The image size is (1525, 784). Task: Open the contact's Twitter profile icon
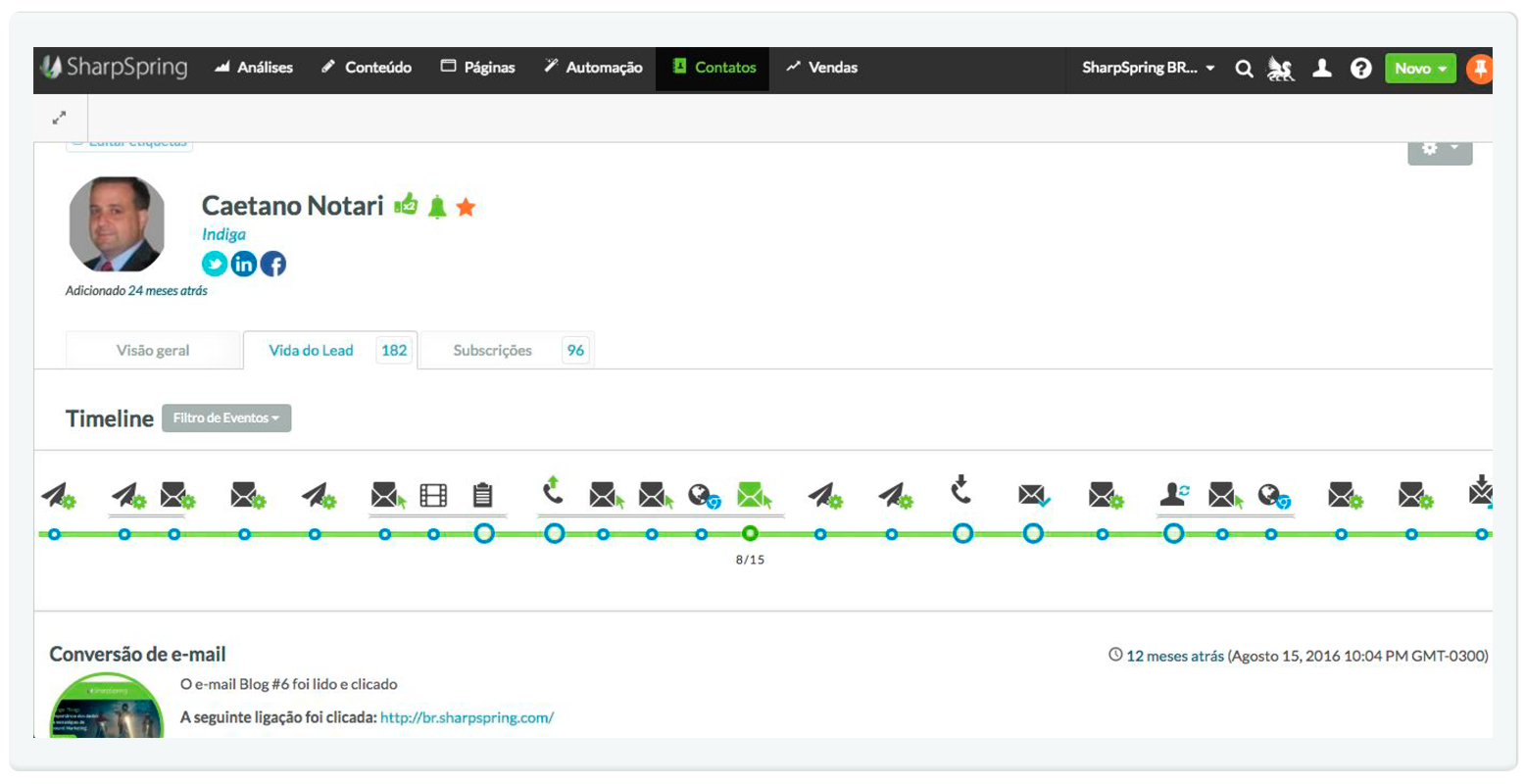coord(215,264)
